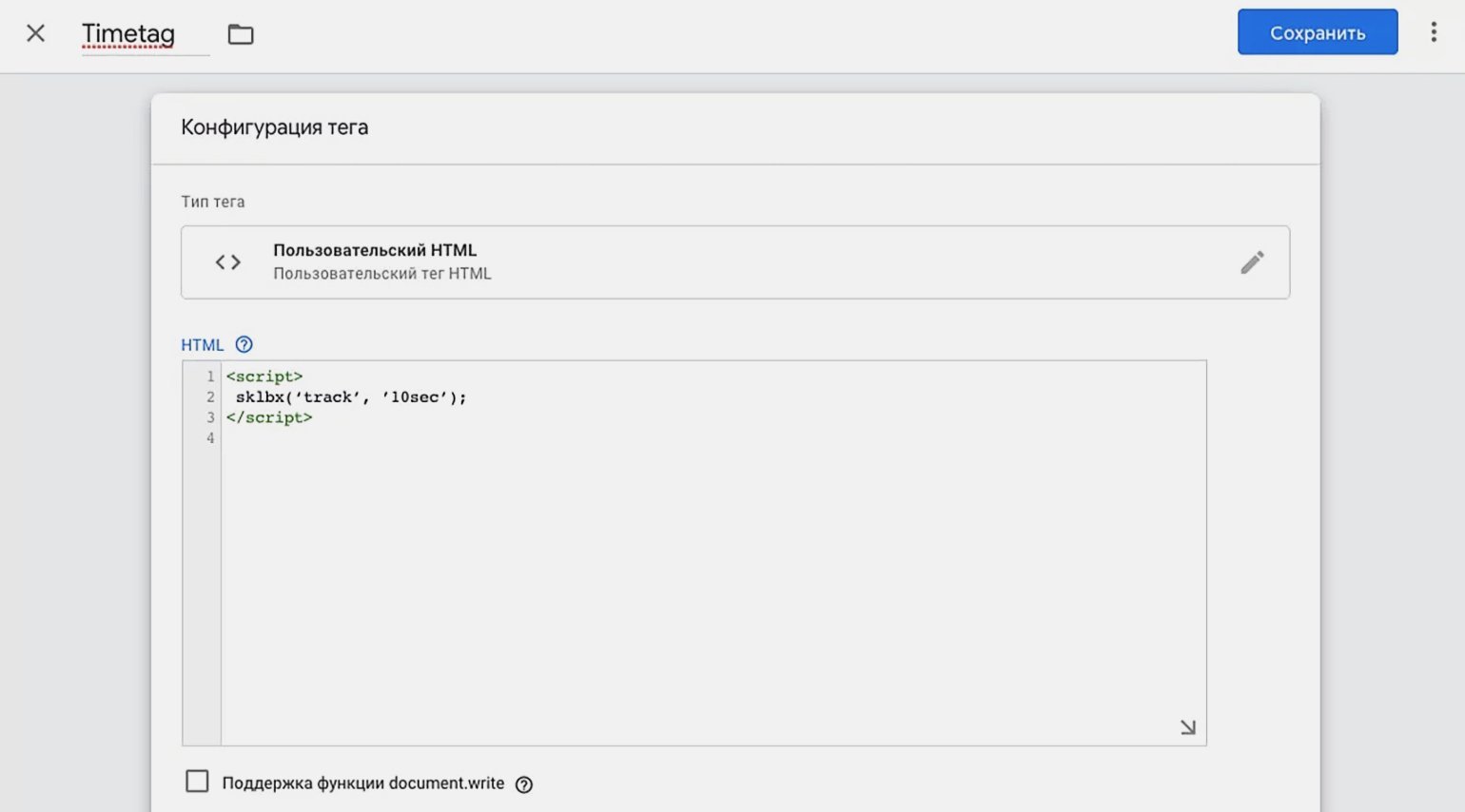
Task: Click line number 2 in editor gutter
Action: click(210, 397)
